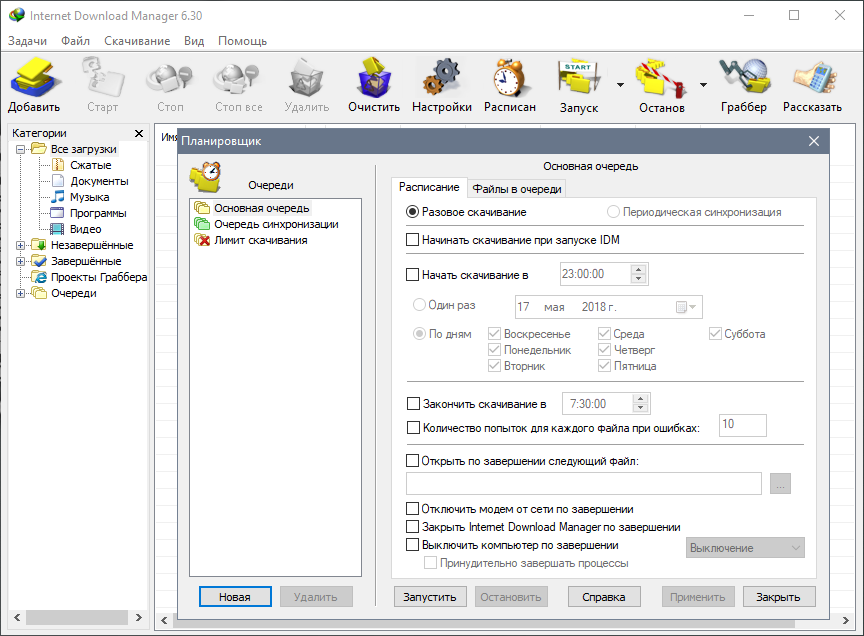Click the Удалить trash icon in toolbar

pos(306,78)
